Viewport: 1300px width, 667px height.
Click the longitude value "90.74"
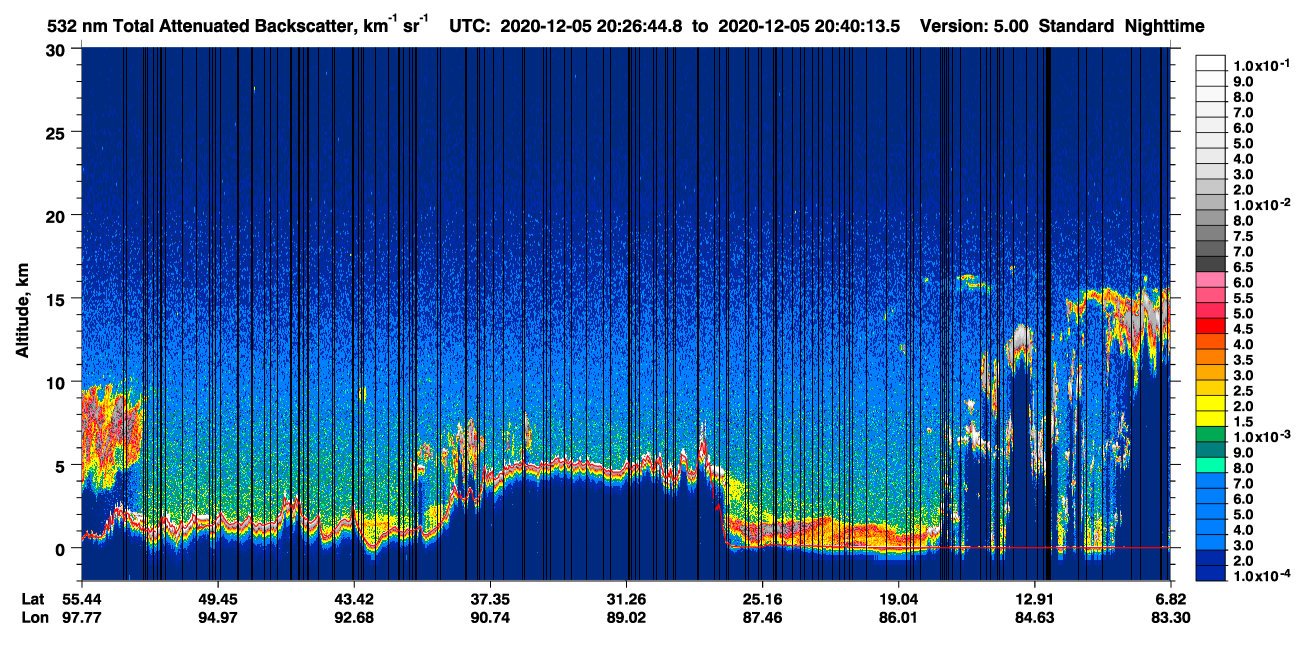click(490, 617)
